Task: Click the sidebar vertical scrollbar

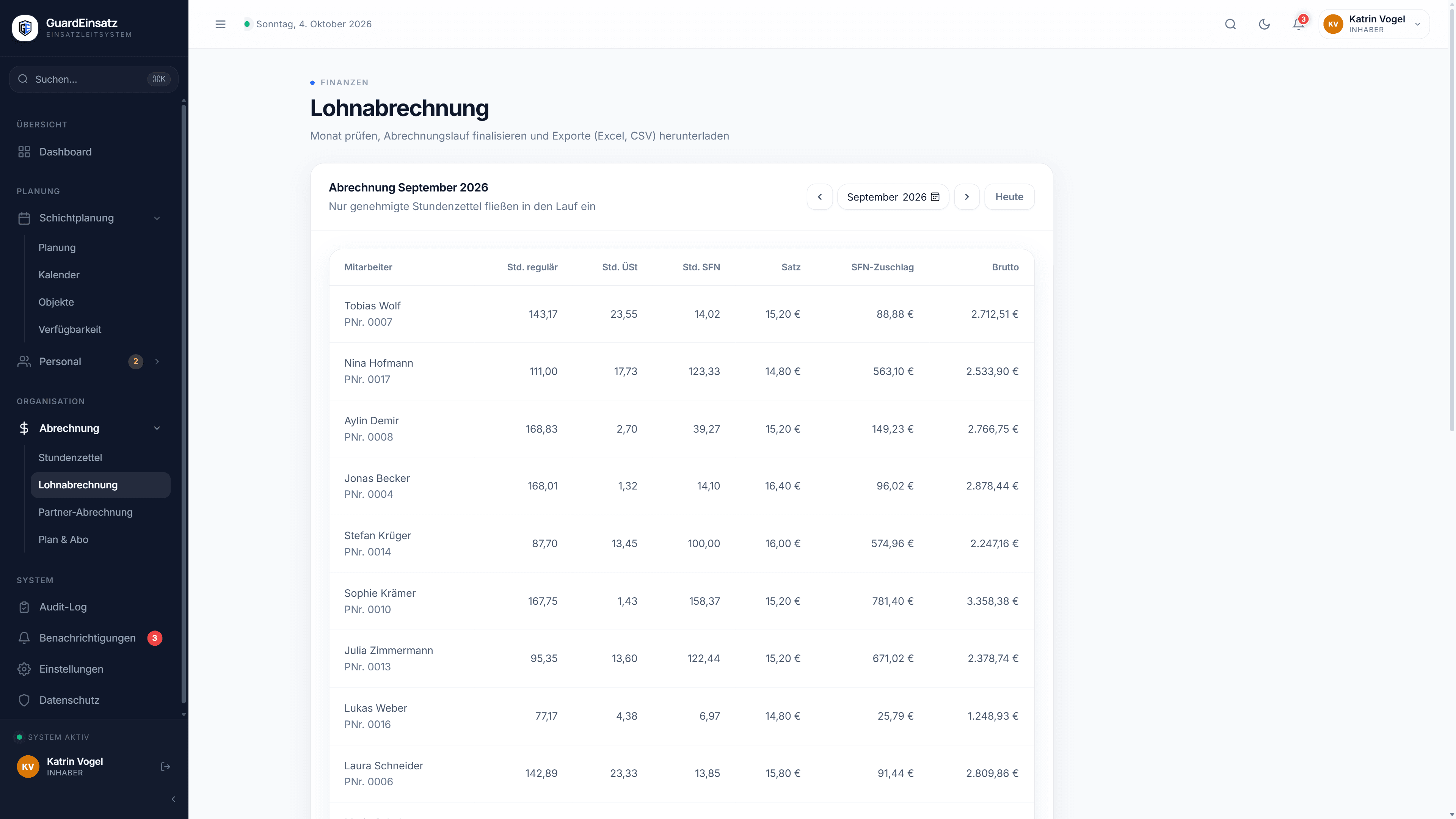Action: [183, 404]
